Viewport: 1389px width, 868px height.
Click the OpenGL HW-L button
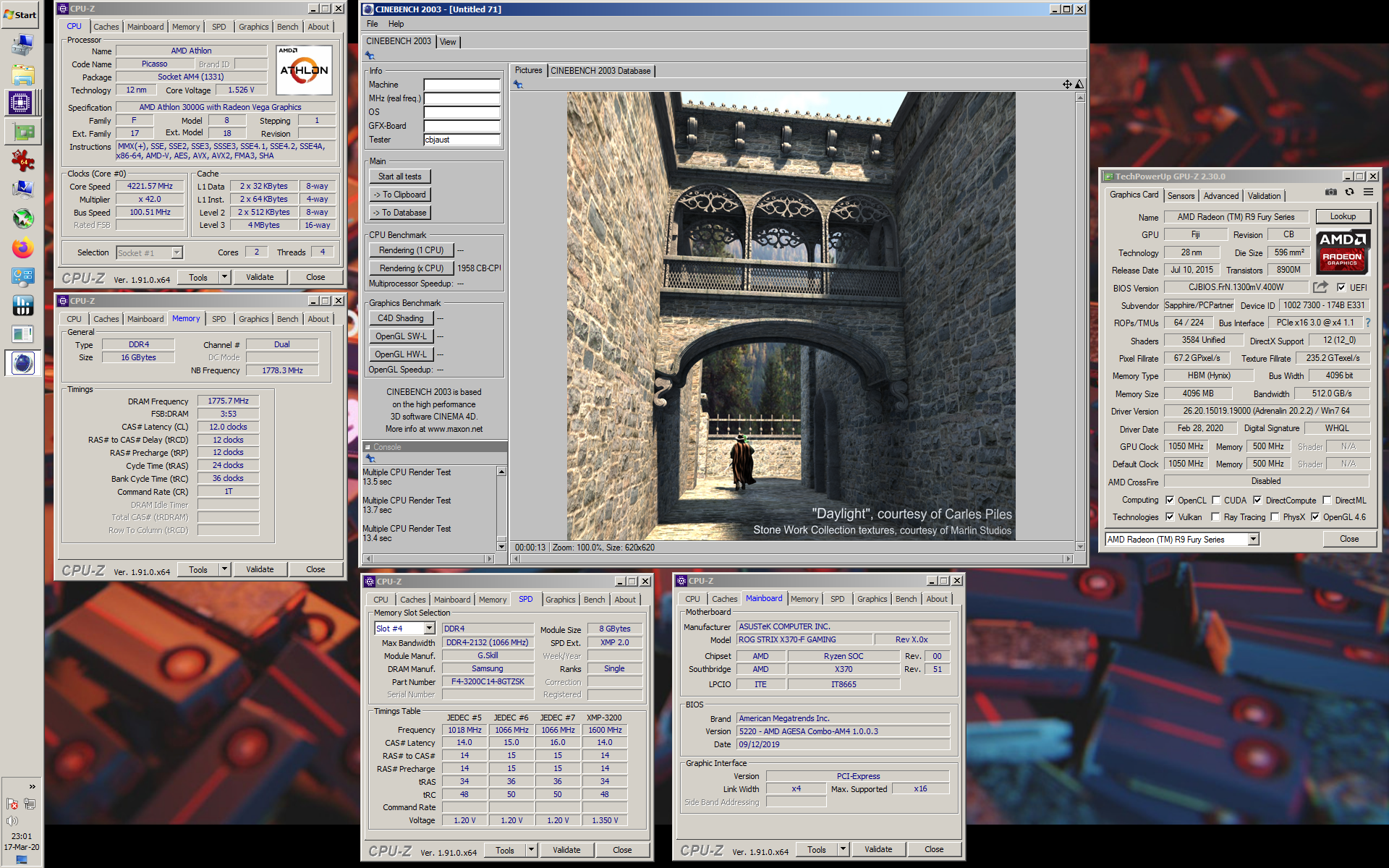click(401, 354)
